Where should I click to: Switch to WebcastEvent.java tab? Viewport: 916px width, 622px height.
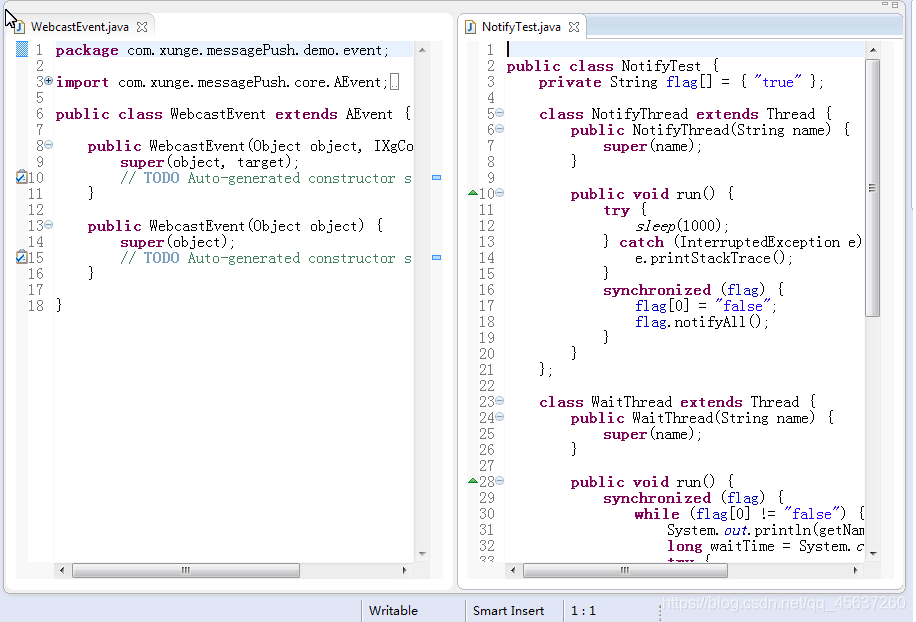click(79, 27)
